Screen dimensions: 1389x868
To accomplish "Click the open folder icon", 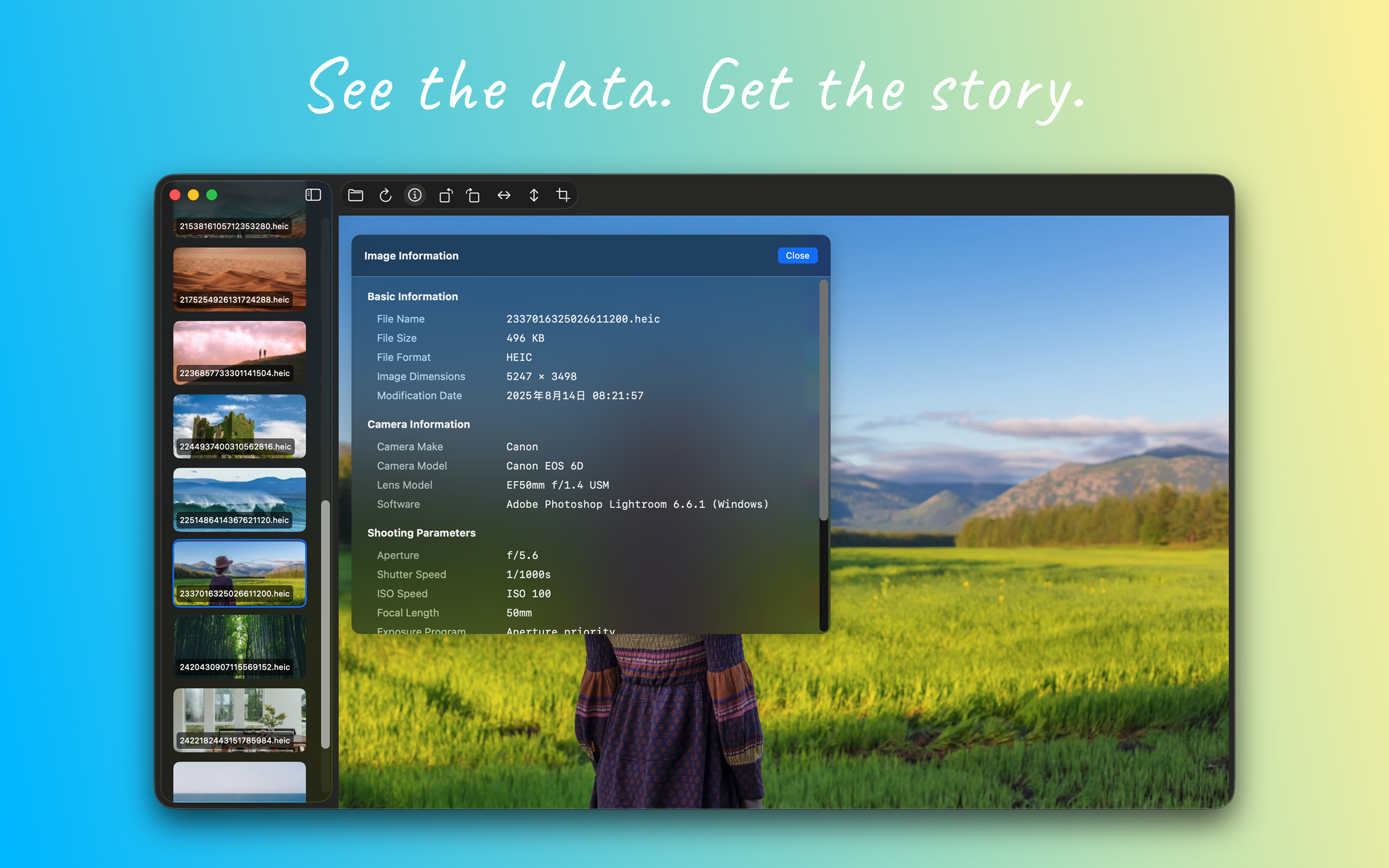I will (x=355, y=195).
